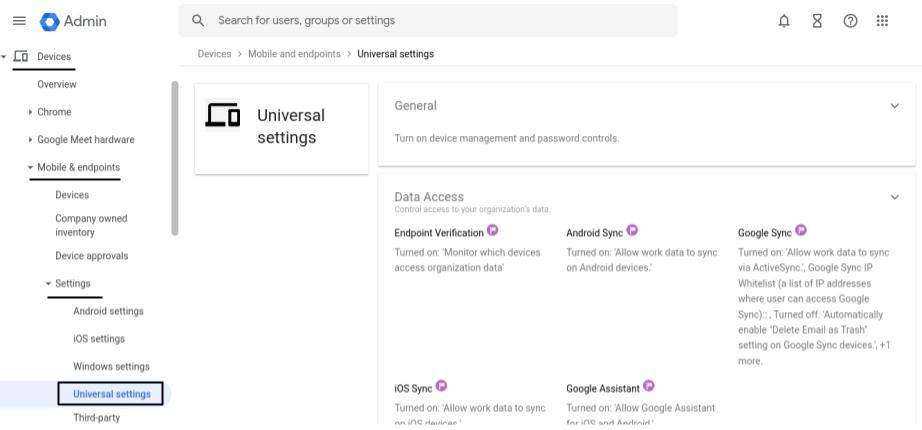922x430 pixels.
Task: Open the Android Sync setting
Action: [594, 233]
